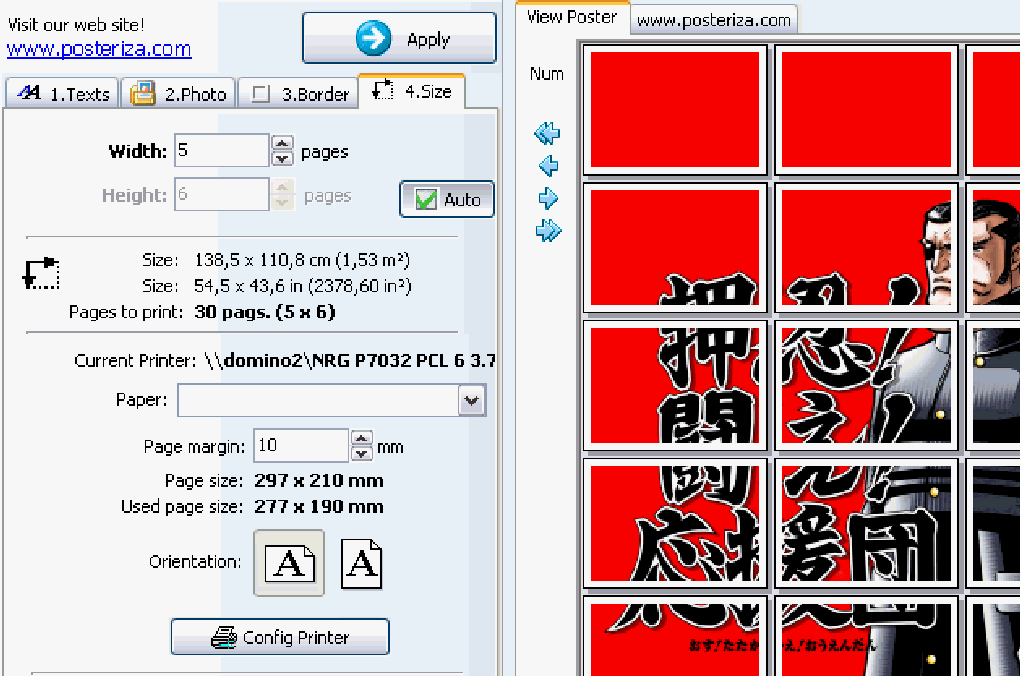
Task: Open the www.posteriza.com link
Action: click(x=99, y=49)
